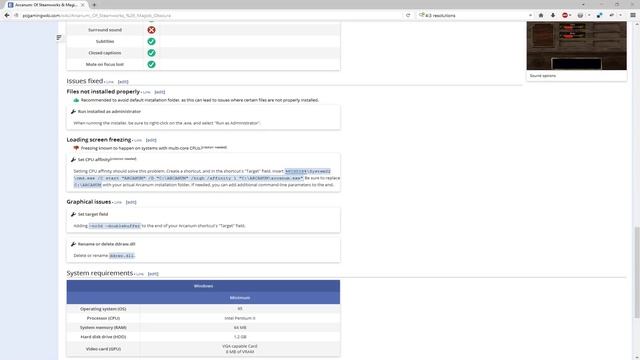Click the Operating system (OS) row label
The height and width of the screenshot is (360, 640).
103,309
